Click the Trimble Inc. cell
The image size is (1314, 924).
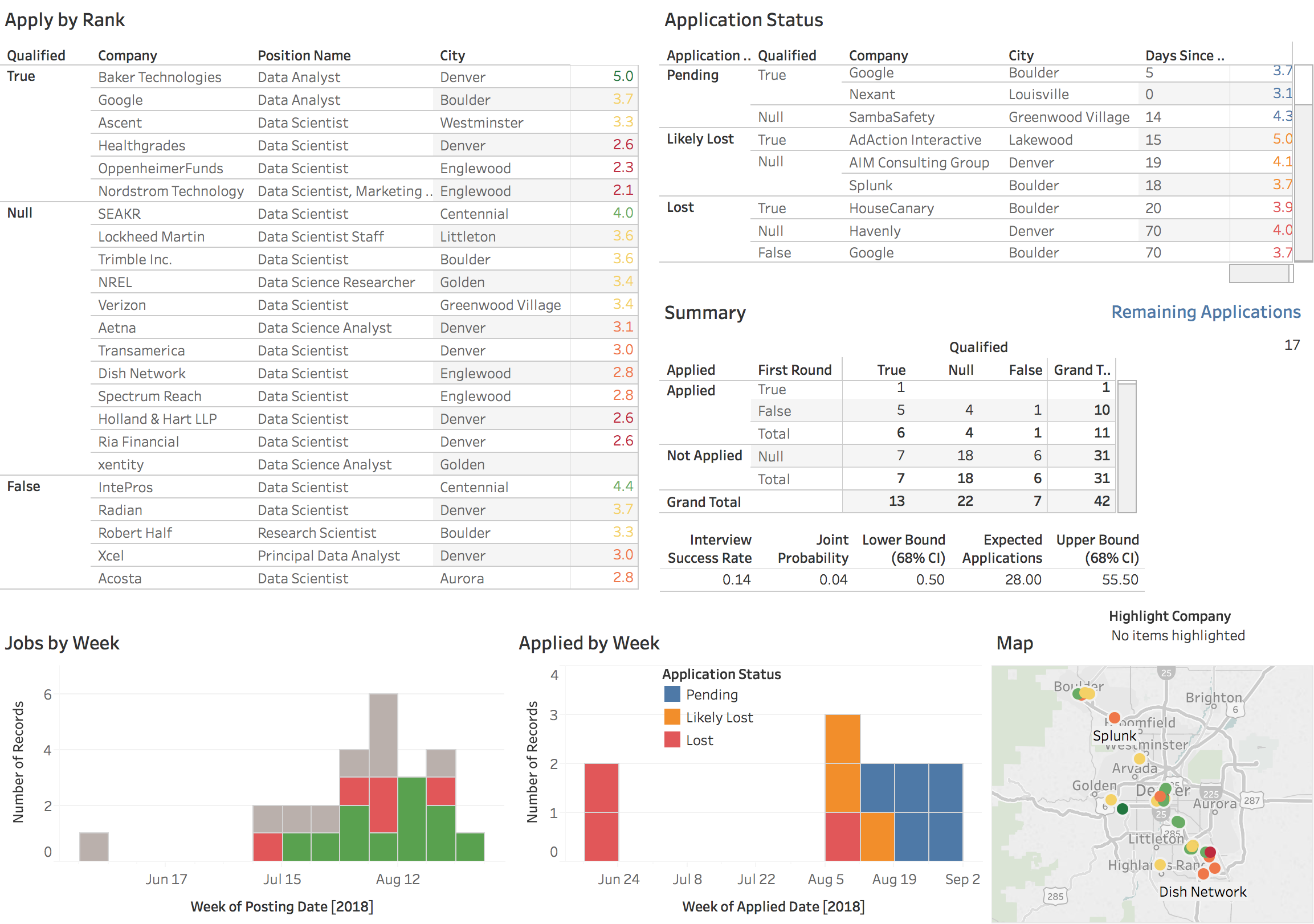tap(134, 260)
